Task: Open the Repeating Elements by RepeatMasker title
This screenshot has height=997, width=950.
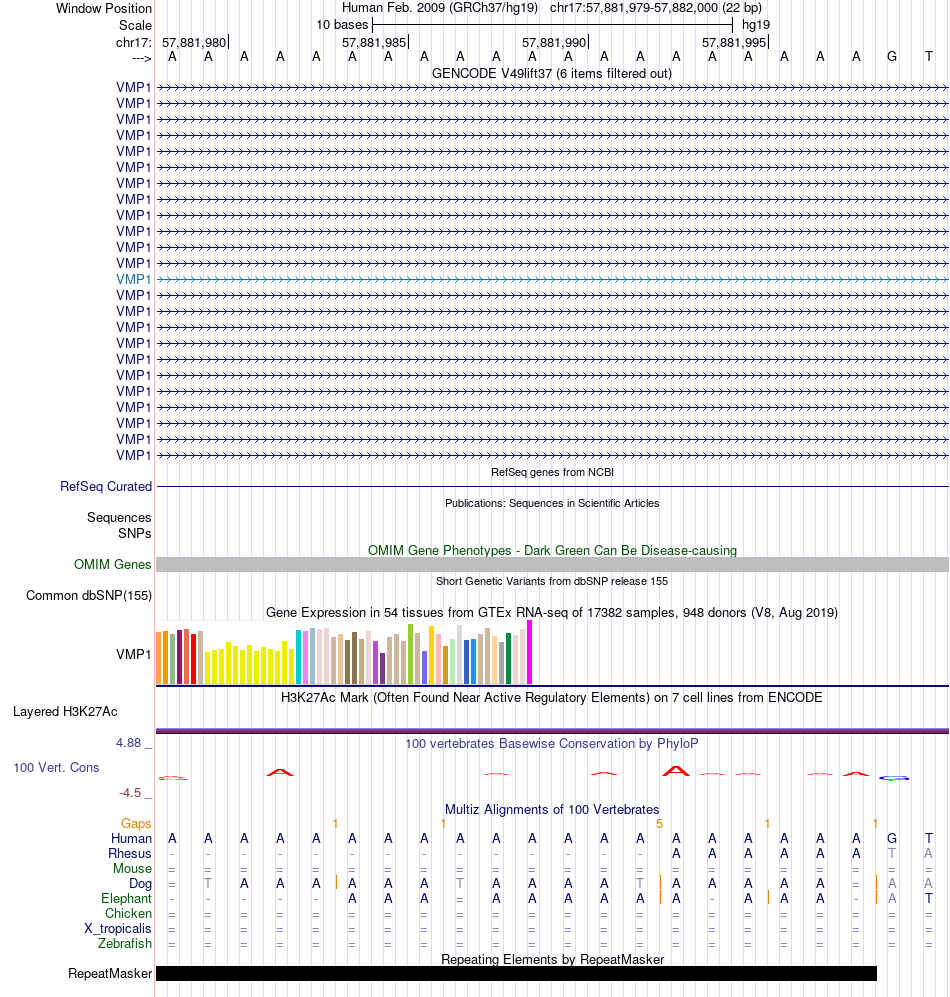Action: [552, 960]
